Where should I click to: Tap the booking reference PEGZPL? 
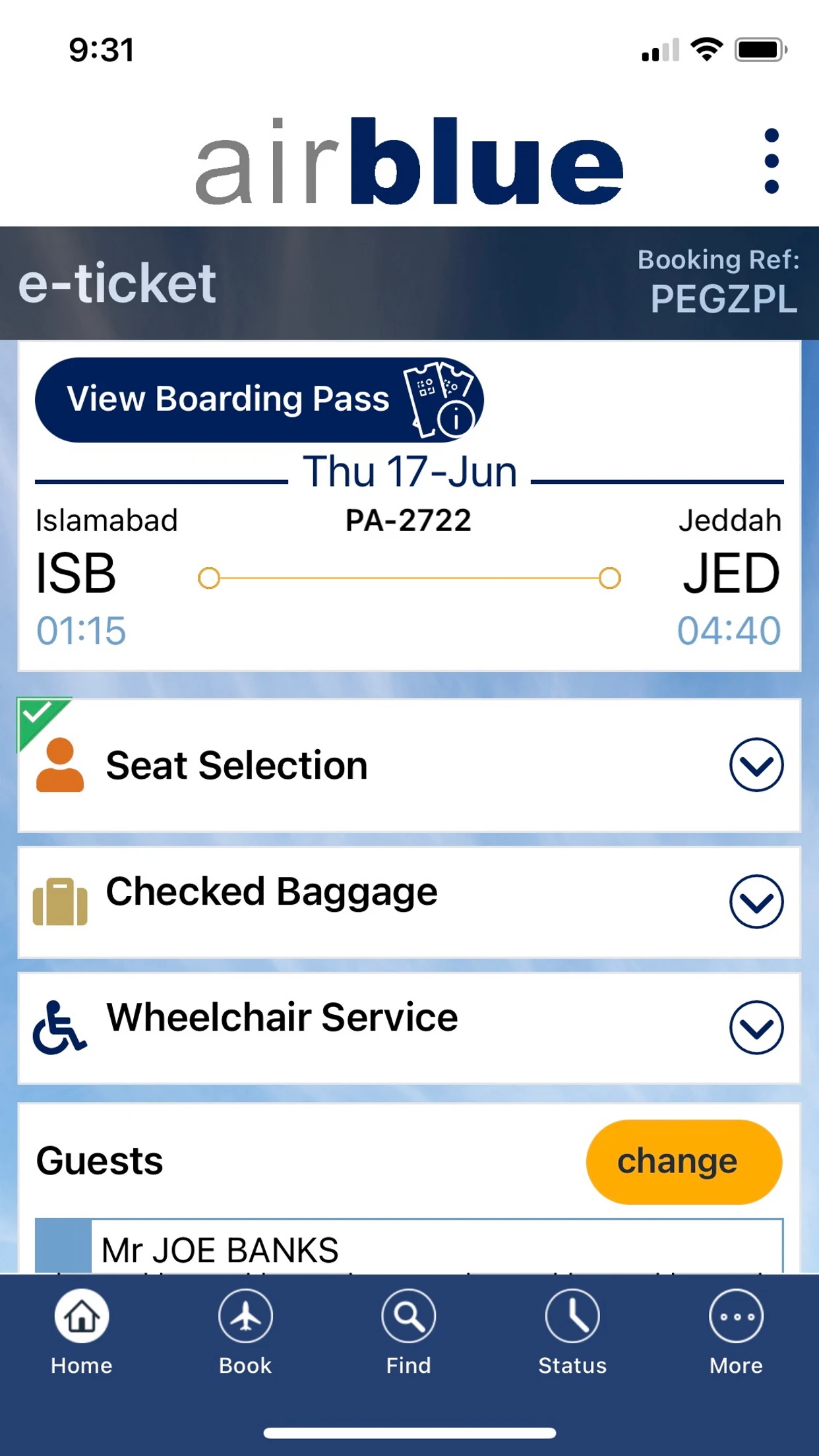(723, 299)
